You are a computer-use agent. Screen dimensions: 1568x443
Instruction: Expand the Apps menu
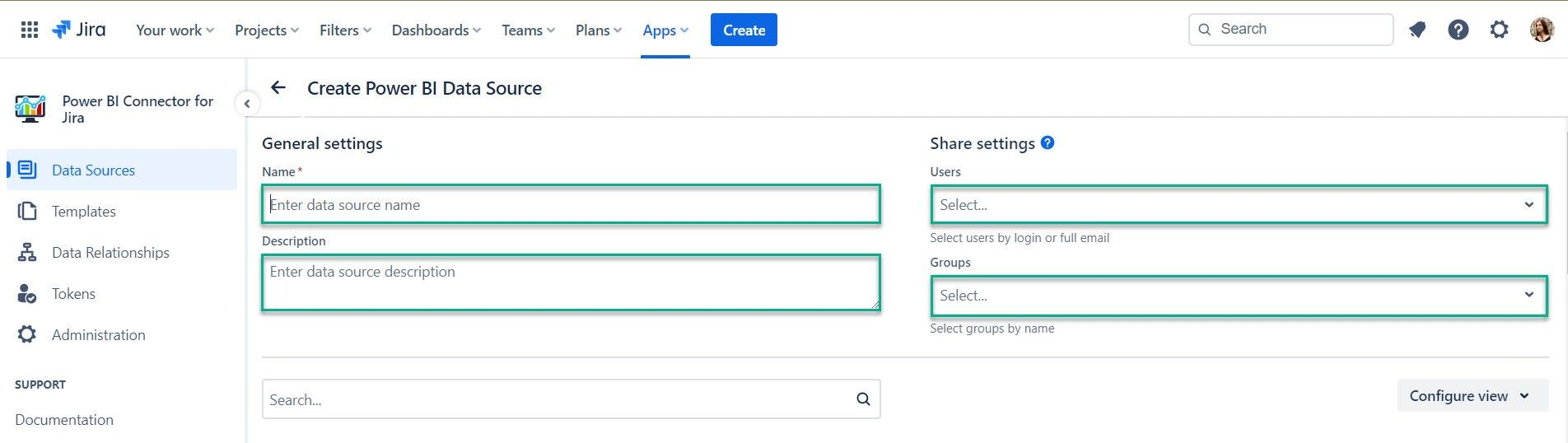pos(665,30)
